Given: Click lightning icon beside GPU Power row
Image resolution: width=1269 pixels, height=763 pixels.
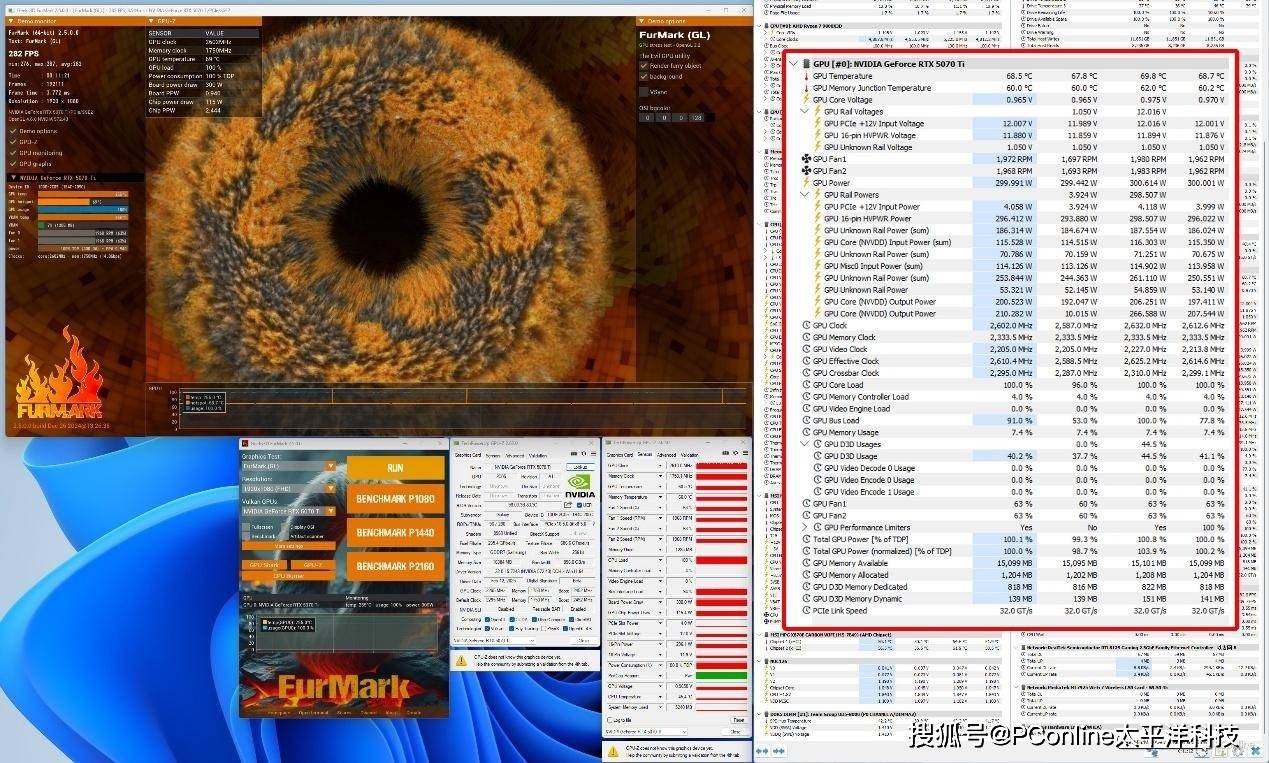Looking at the screenshot, I should [806, 183].
